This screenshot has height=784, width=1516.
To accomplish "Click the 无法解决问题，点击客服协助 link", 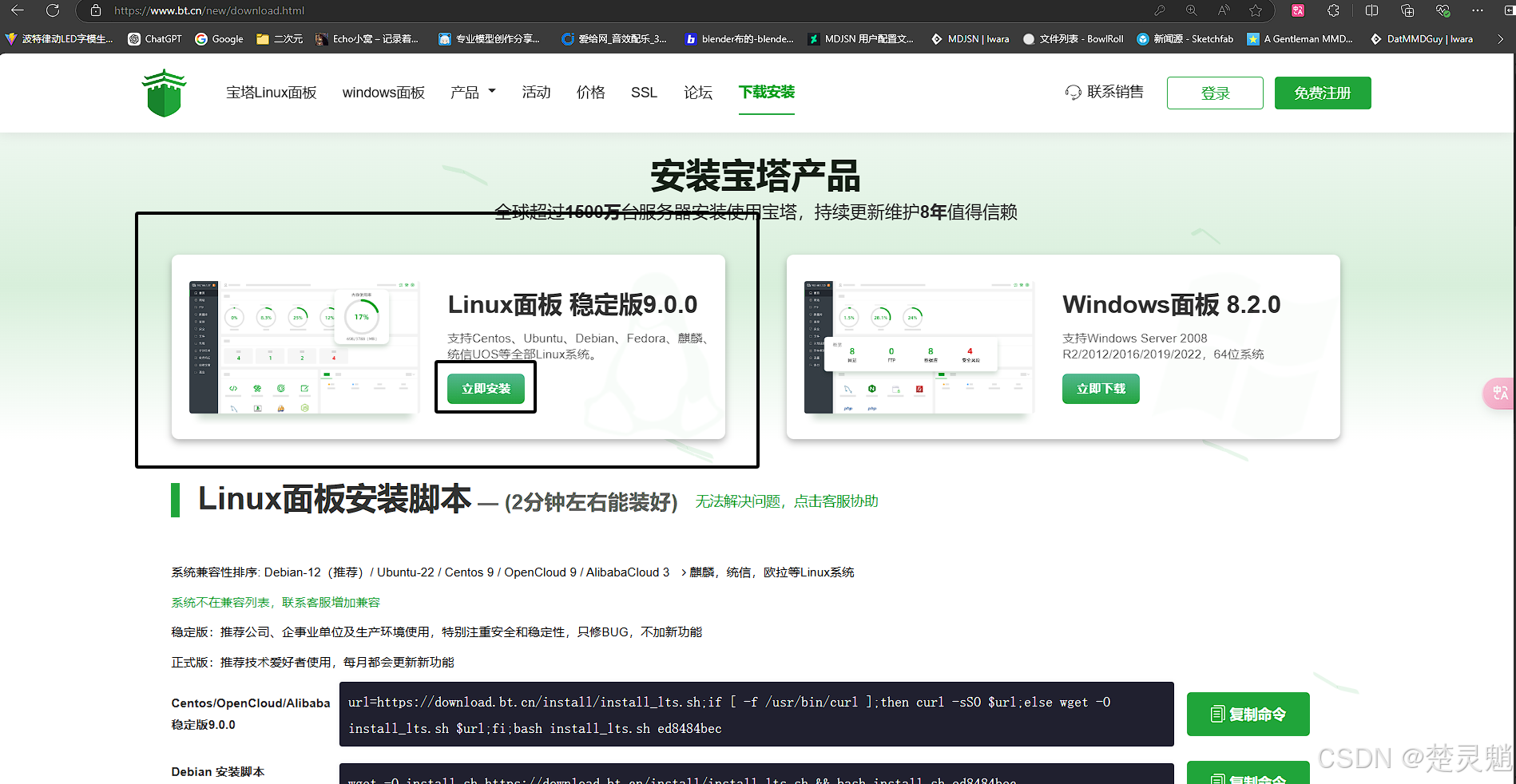I will pos(787,501).
